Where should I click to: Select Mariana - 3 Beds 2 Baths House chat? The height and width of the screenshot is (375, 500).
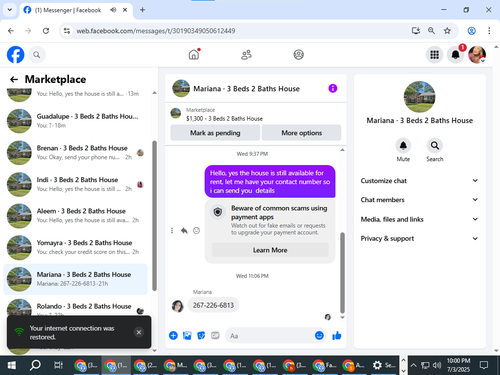pyautogui.click(x=76, y=279)
